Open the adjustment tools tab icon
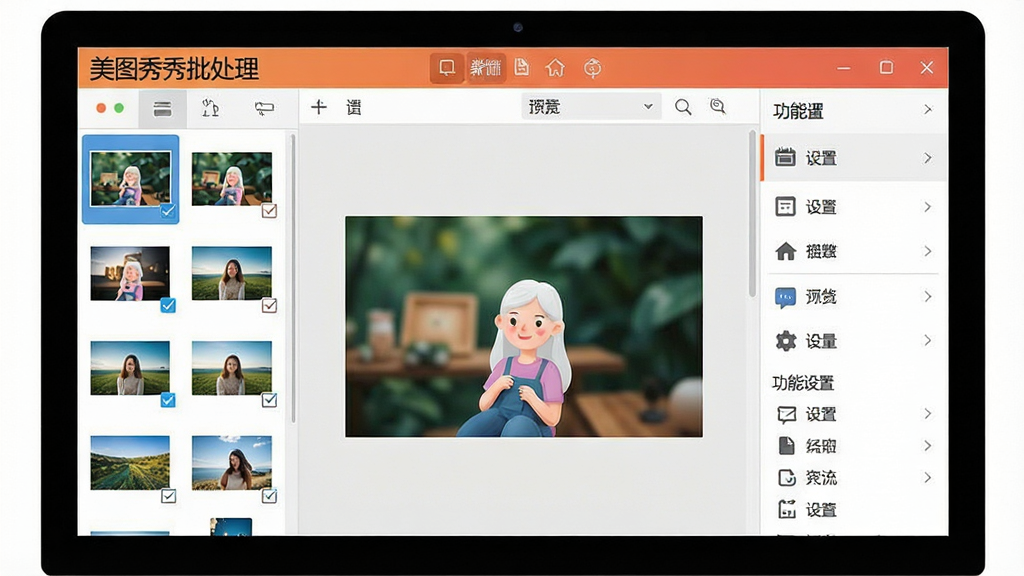1024x576 pixels. pyautogui.click(x=210, y=108)
